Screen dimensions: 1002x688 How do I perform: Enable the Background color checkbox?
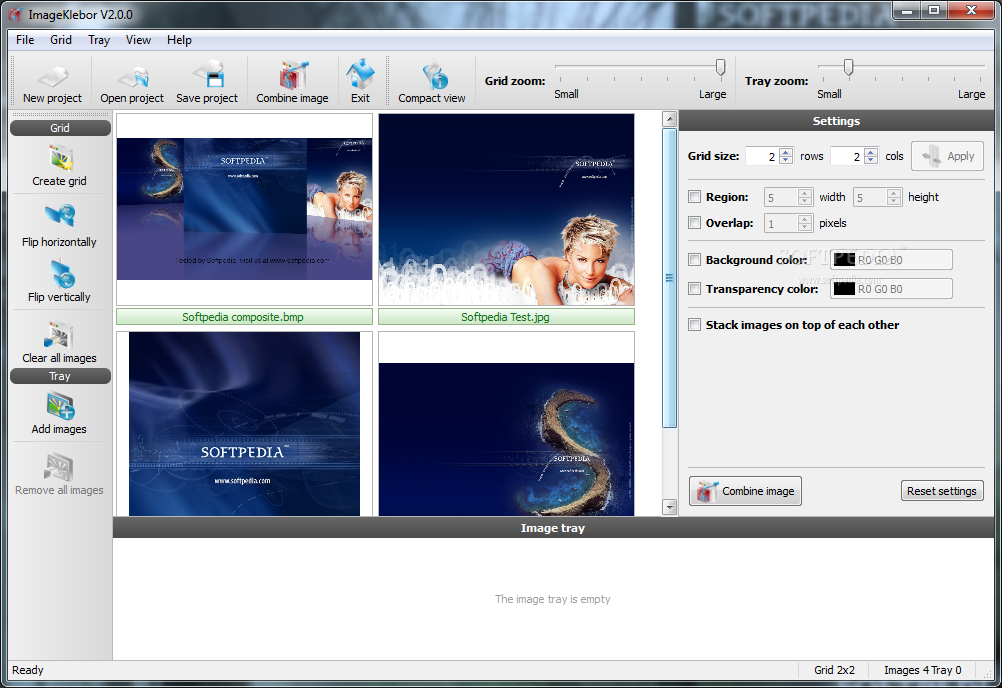695,259
